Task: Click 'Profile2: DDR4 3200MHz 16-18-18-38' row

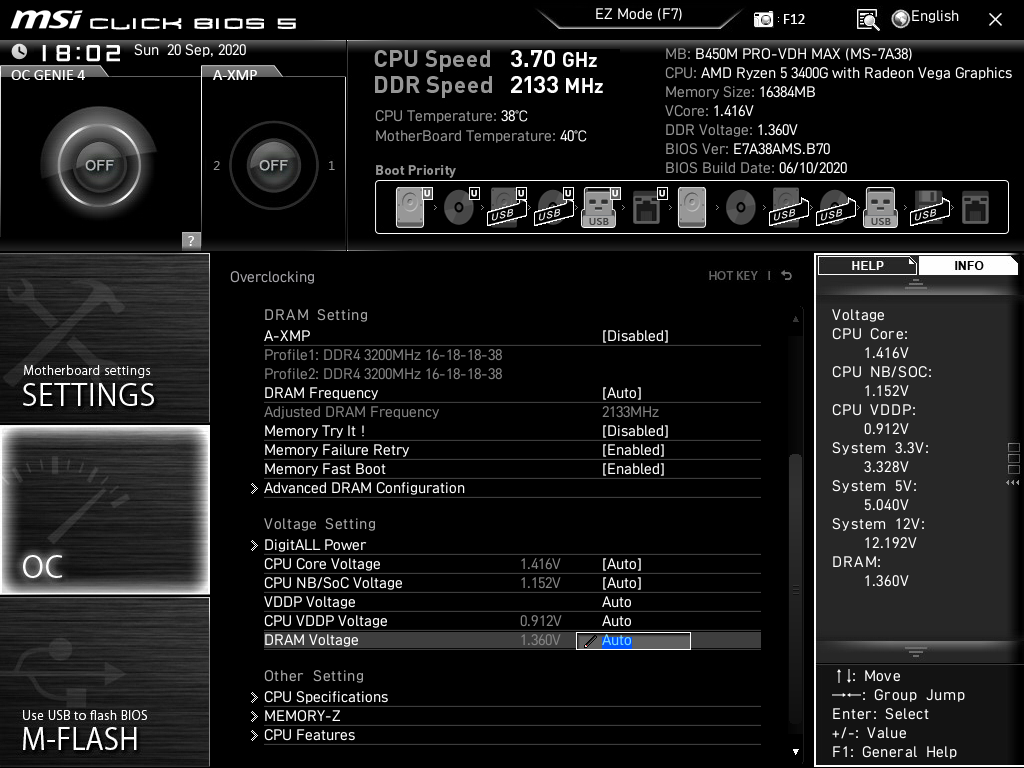Action: 383,374
